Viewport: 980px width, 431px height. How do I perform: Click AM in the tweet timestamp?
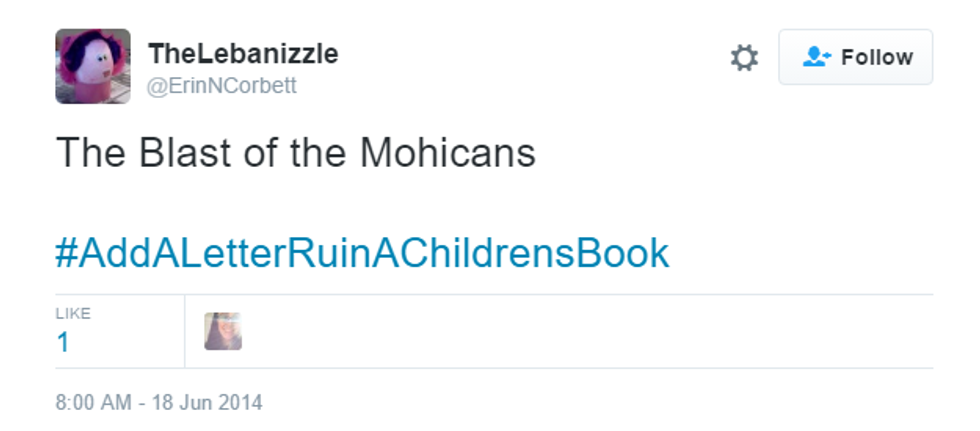click(x=117, y=403)
